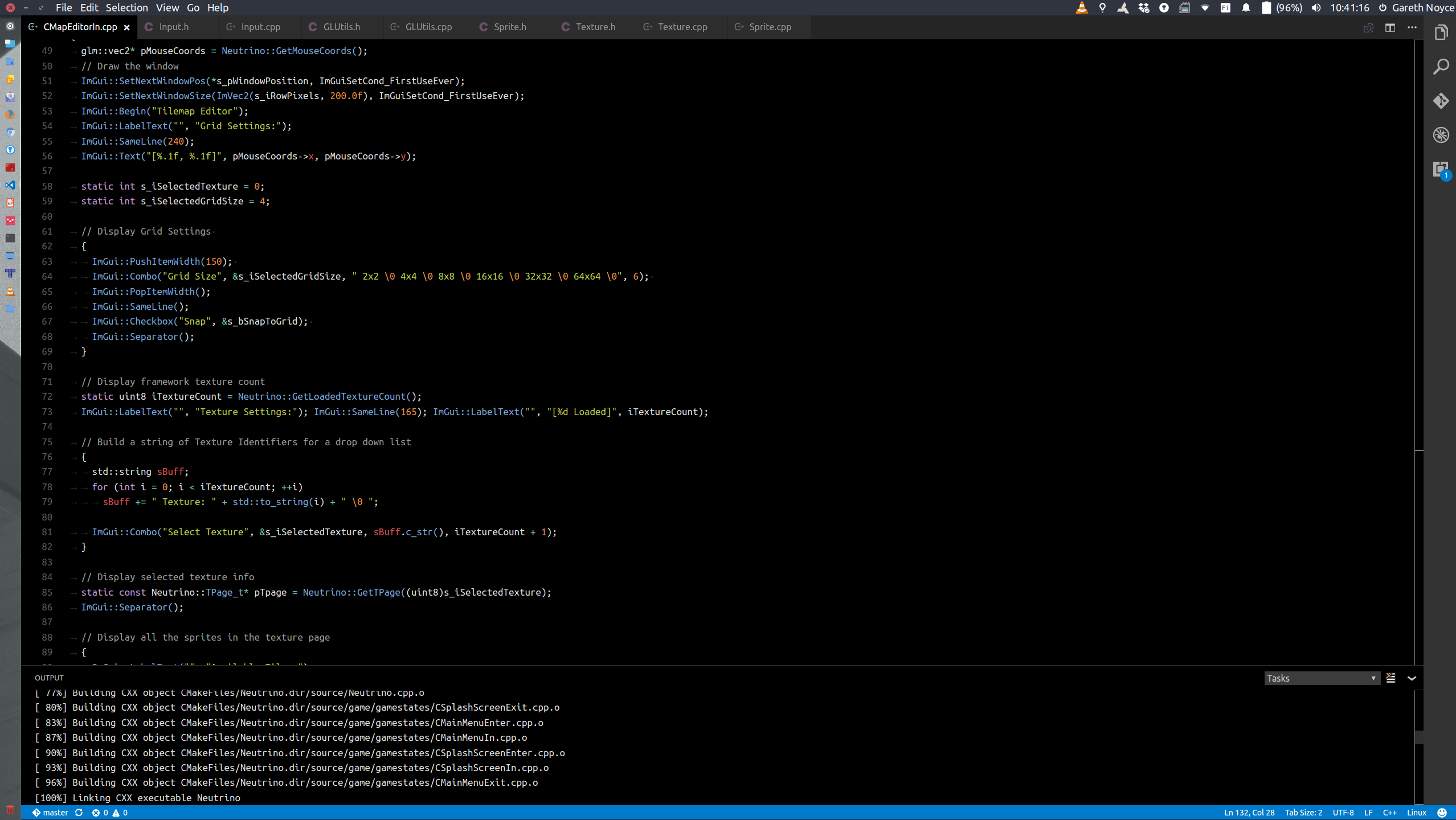
Task: Click the ImGui::Checkbox Snap code line
Action: 199,321
